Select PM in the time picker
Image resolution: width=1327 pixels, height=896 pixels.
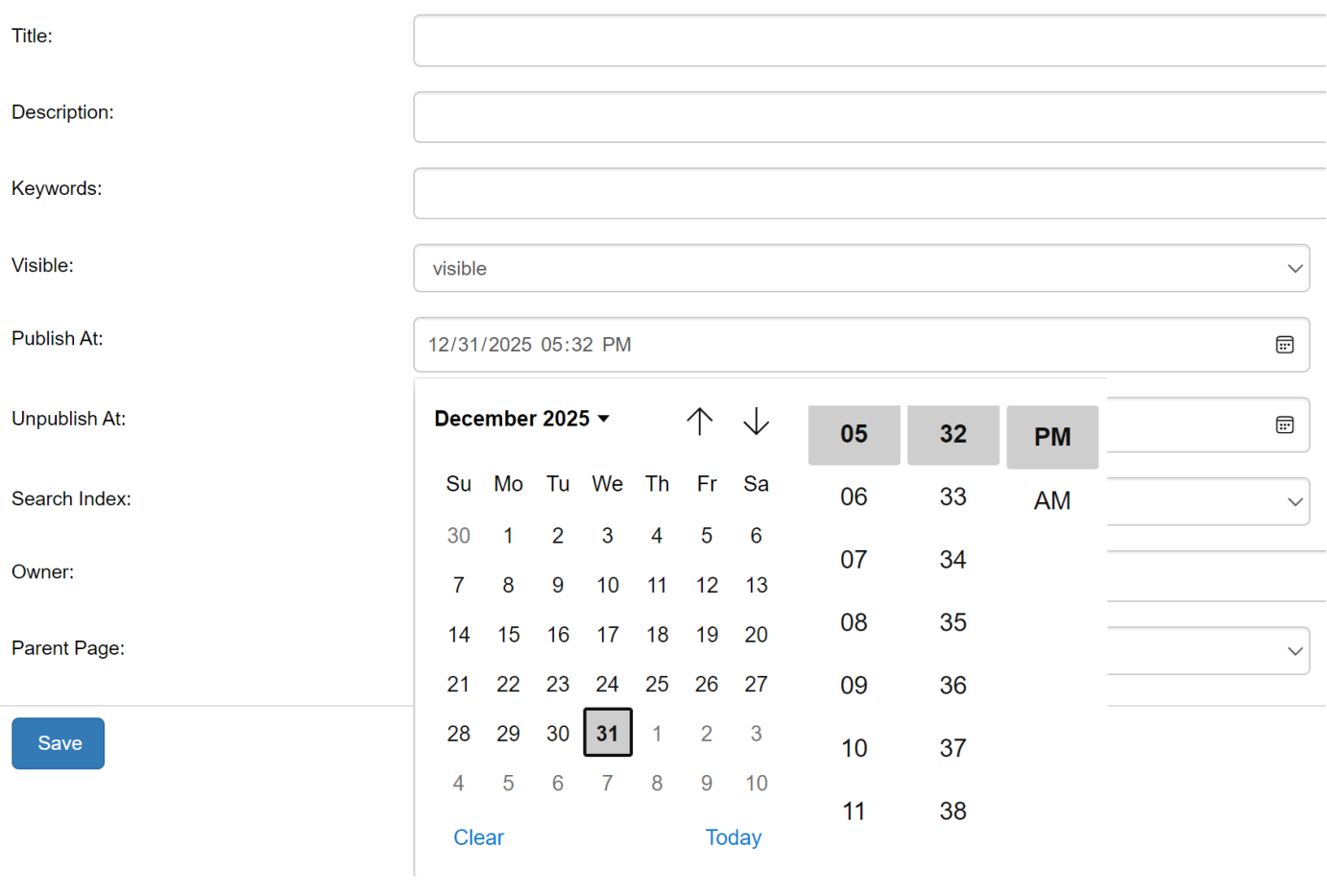pyautogui.click(x=1051, y=437)
